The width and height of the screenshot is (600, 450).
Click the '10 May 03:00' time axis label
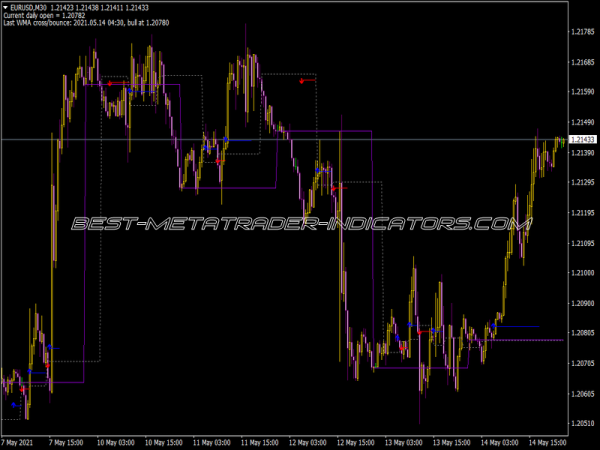point(119,441)
